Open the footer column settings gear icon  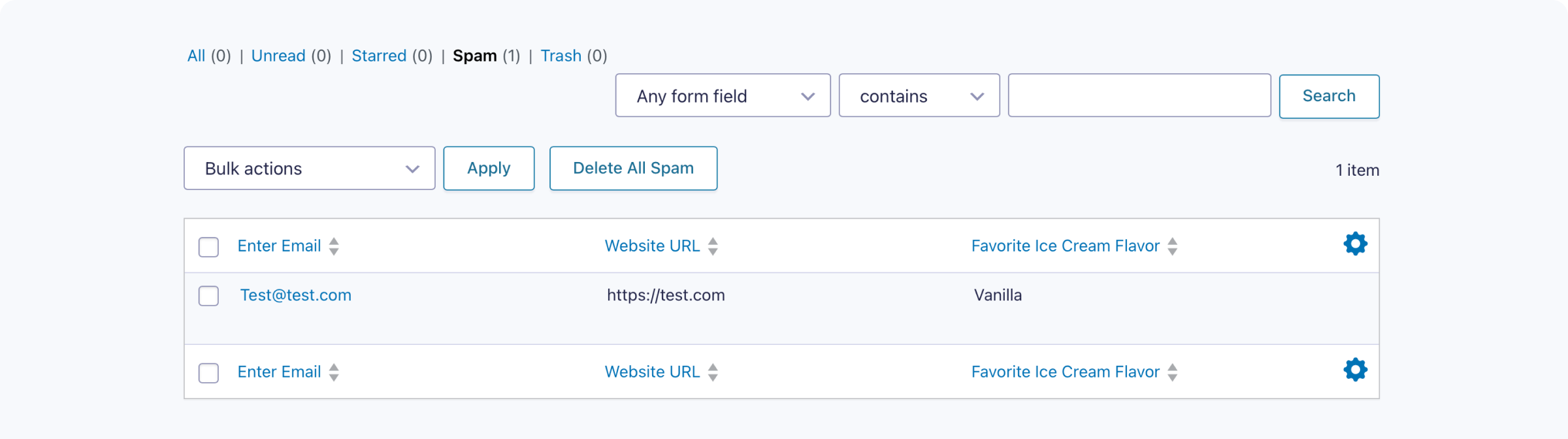(x=1355, y=370)
